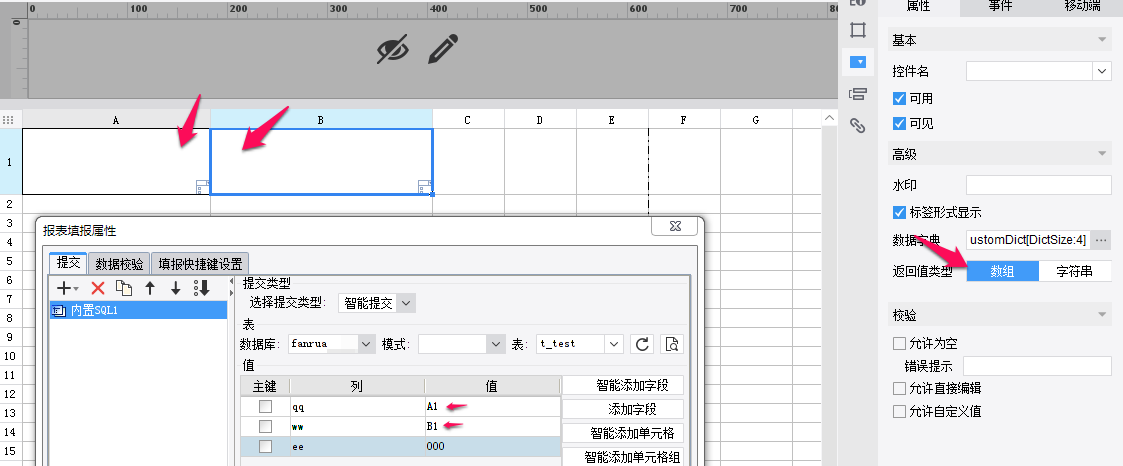Set return value type to 数组
This screenshot has height=466, width=1123.
click(1002, 271)
